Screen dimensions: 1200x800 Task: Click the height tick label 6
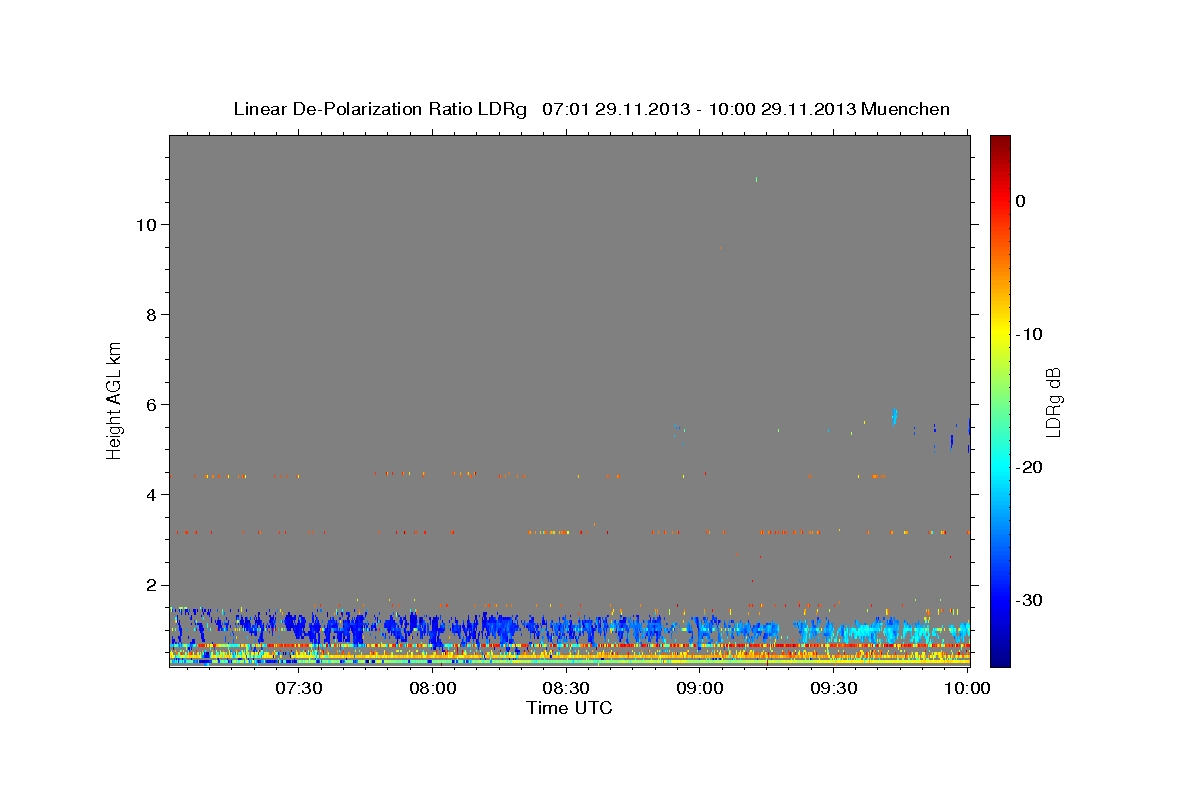[x=150, y=405]
